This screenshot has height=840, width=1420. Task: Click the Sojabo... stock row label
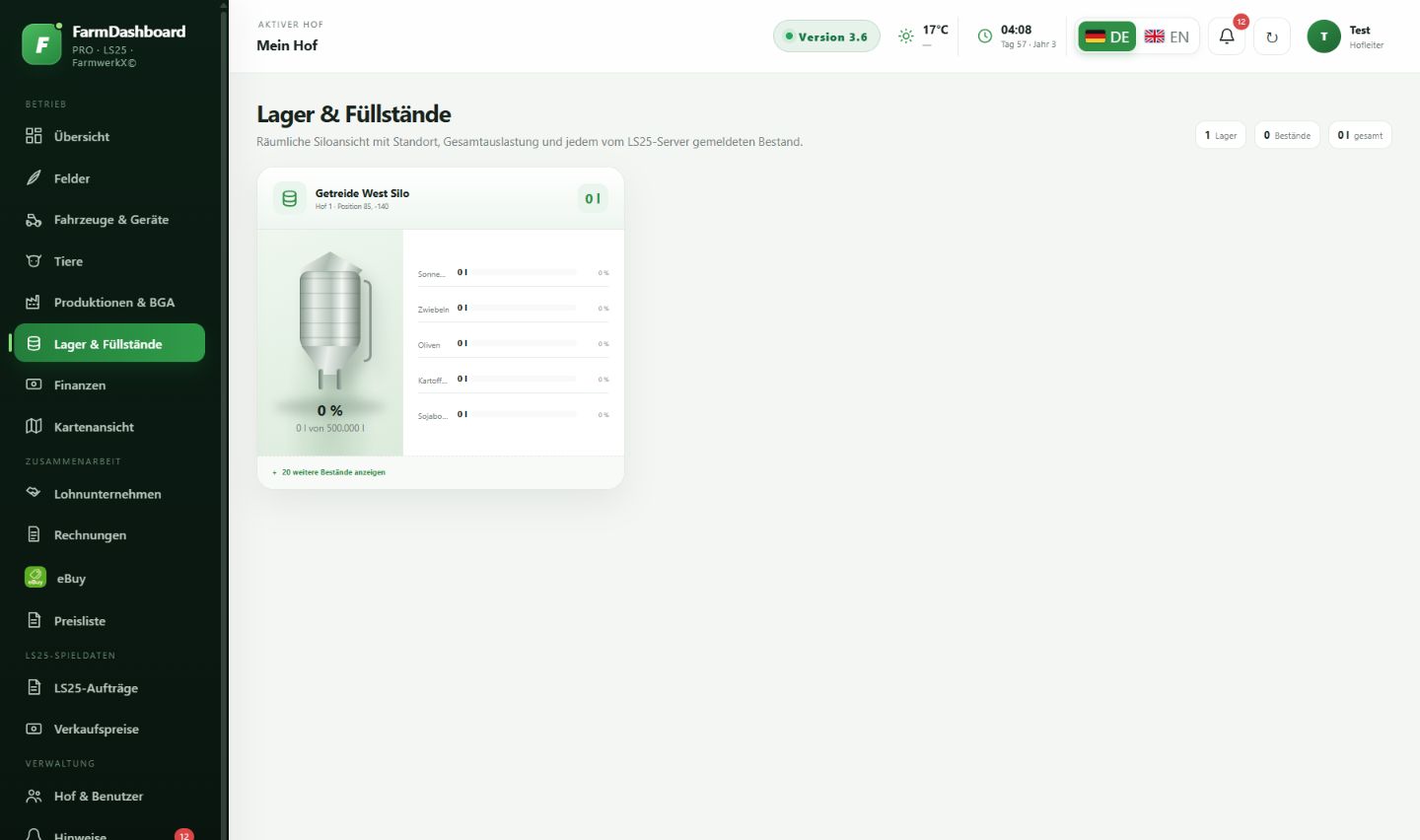[x=432, y=416]
